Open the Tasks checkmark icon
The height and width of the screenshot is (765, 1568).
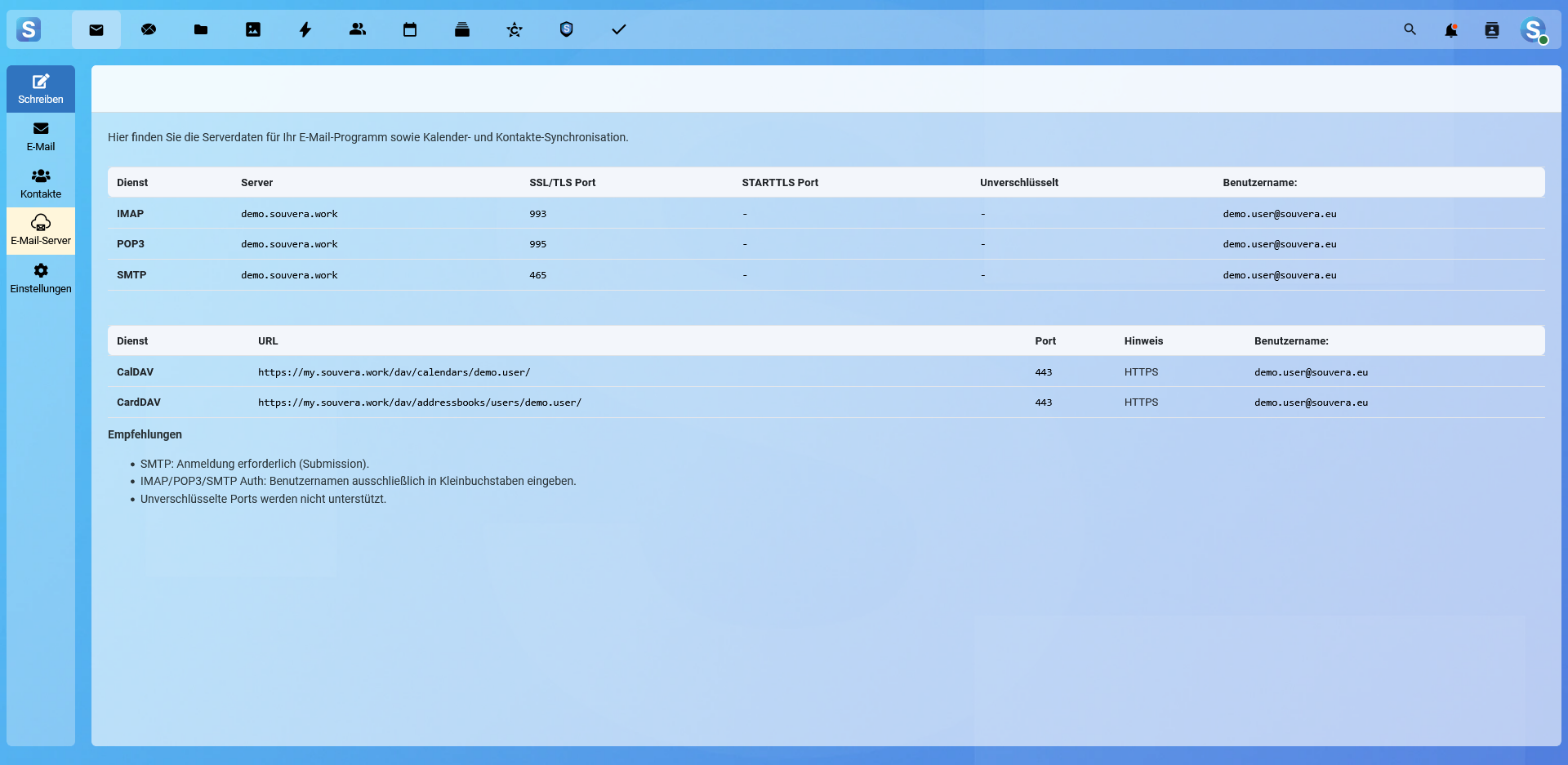[619, 30]
